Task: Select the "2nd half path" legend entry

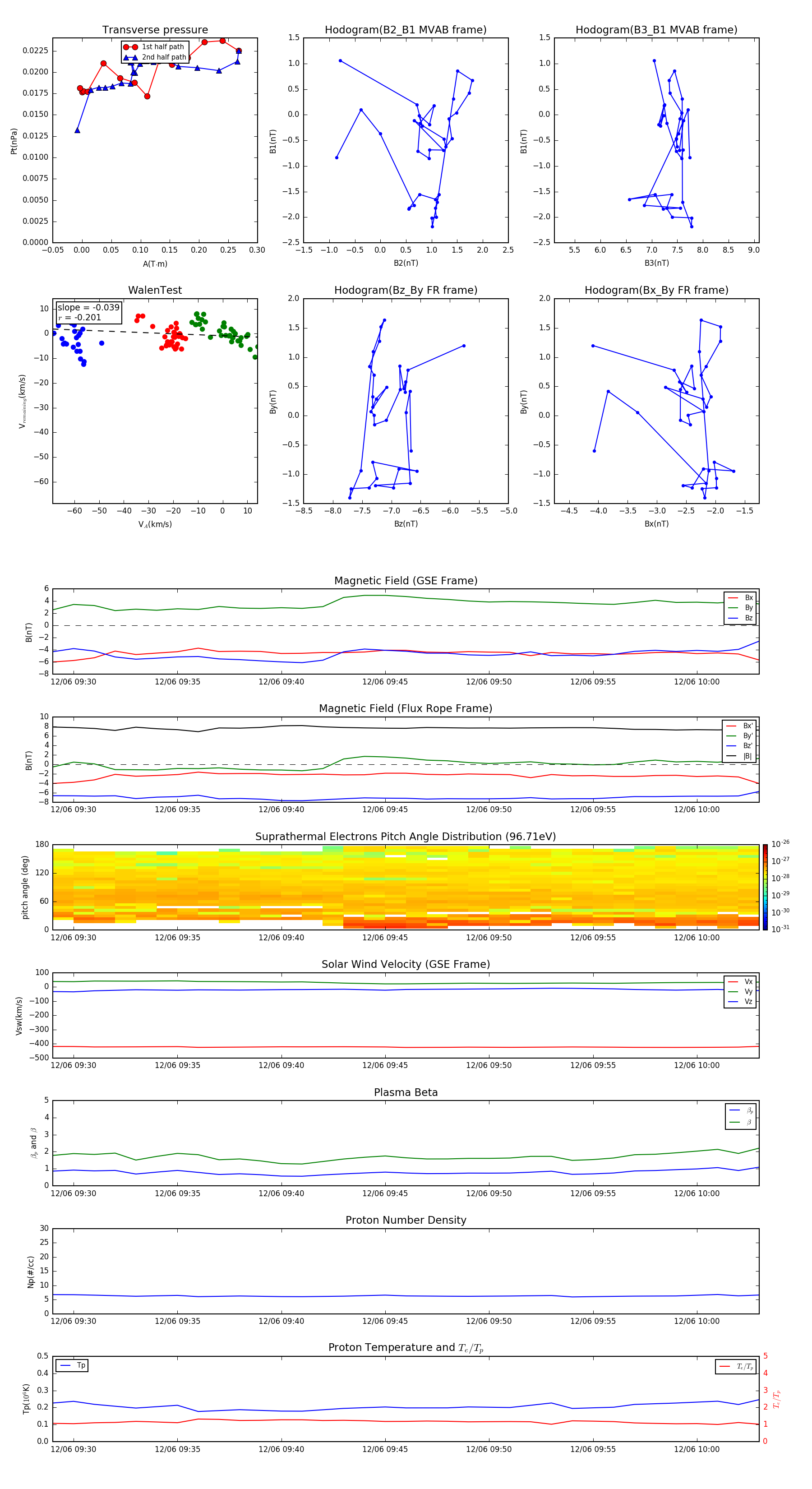Action: click(x=154, y=57)
